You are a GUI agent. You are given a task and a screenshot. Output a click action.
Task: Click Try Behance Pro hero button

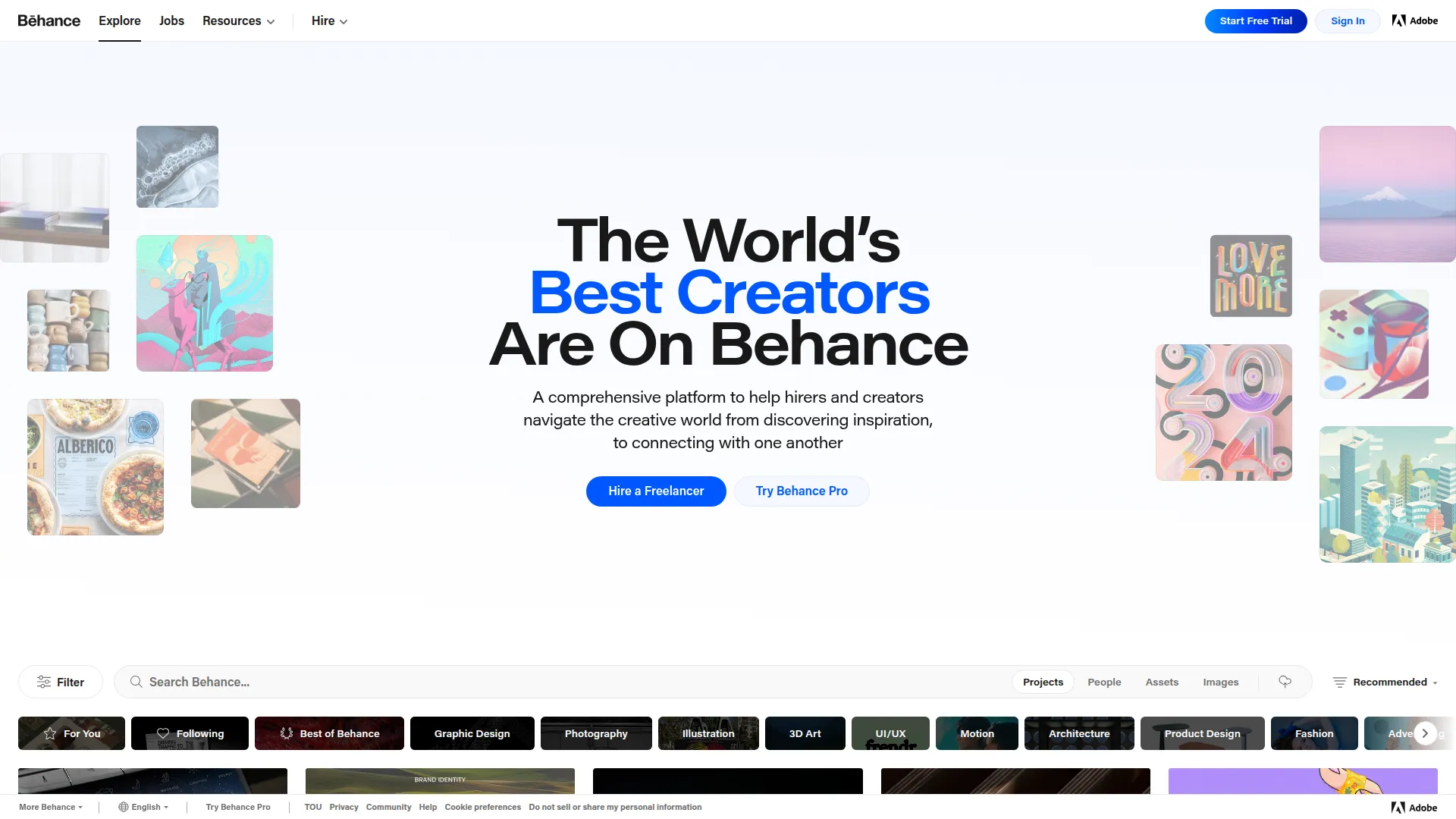tap(802, 491)
